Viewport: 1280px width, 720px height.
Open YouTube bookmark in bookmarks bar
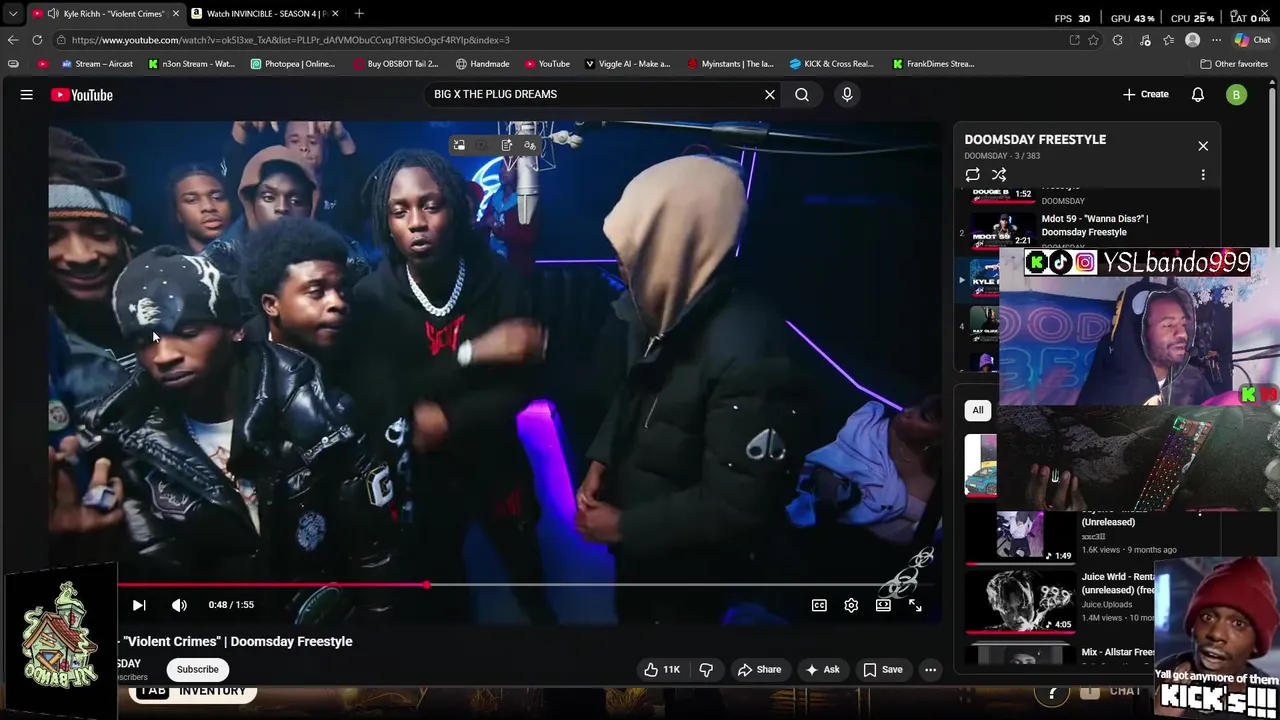547,64
